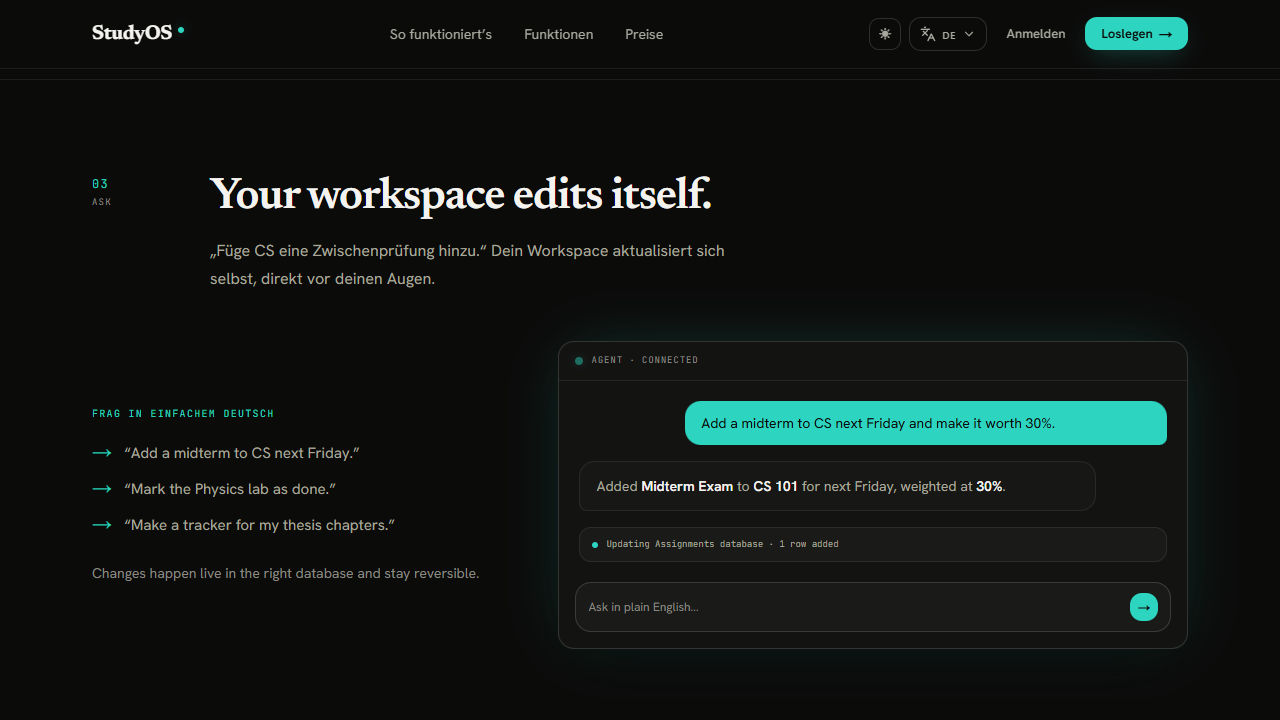Click the FRAG IN EINFACHEM DEUTSCH label
This screenshot has height=720, width=1280.
(x=183, y=414)
